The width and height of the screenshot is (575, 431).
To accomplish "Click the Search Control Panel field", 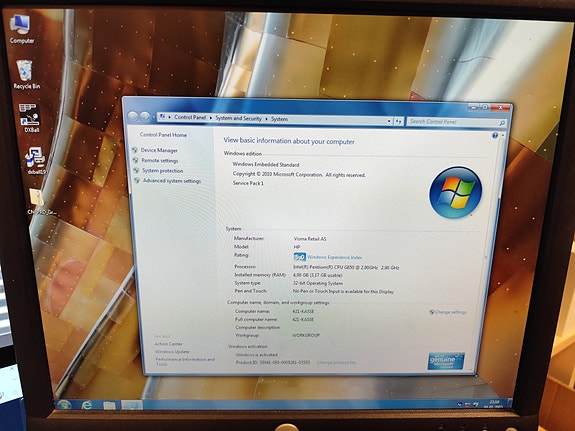I will point(456,122).
